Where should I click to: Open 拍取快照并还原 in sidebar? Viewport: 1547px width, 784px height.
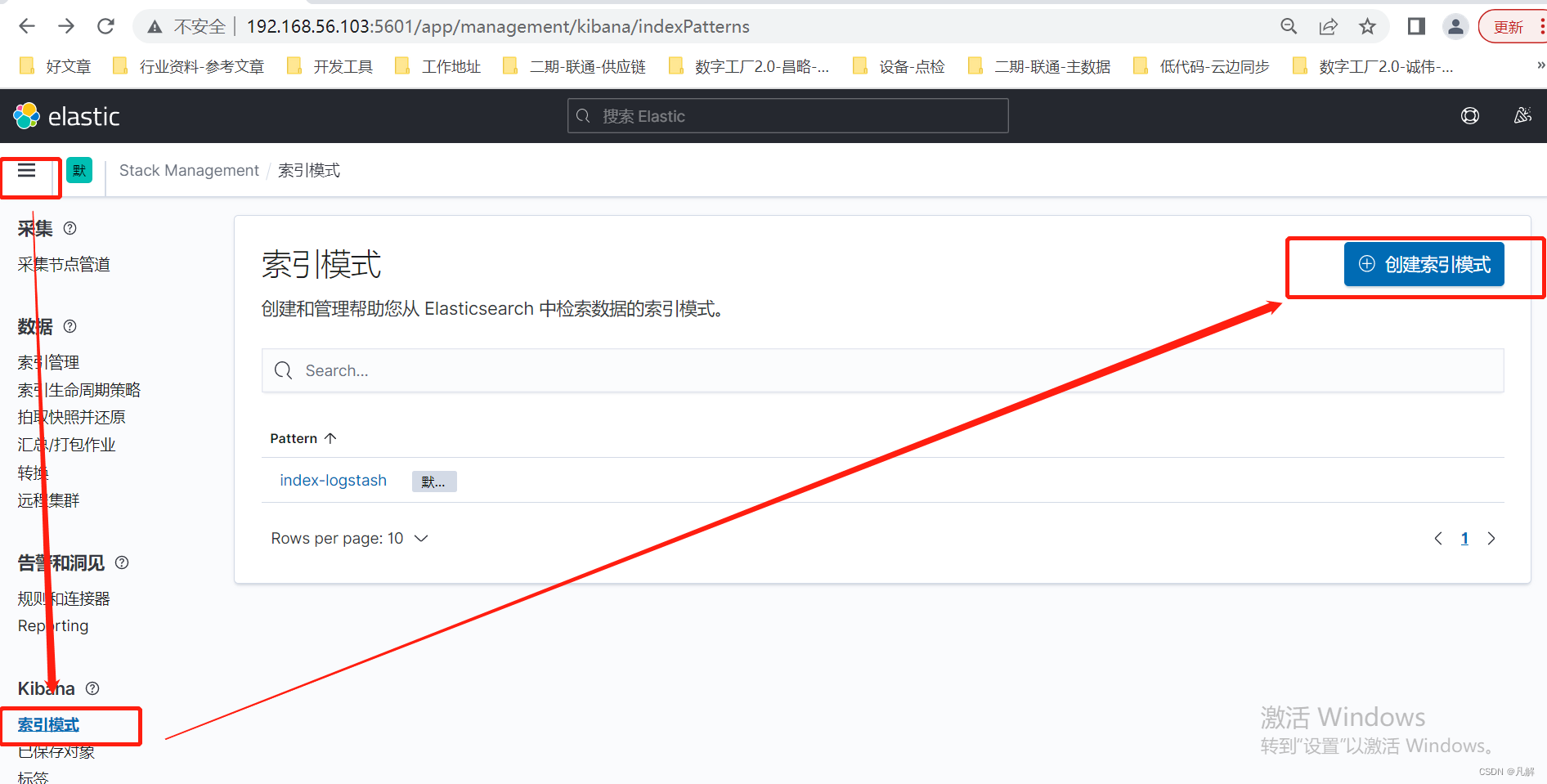tap(71, 417)
